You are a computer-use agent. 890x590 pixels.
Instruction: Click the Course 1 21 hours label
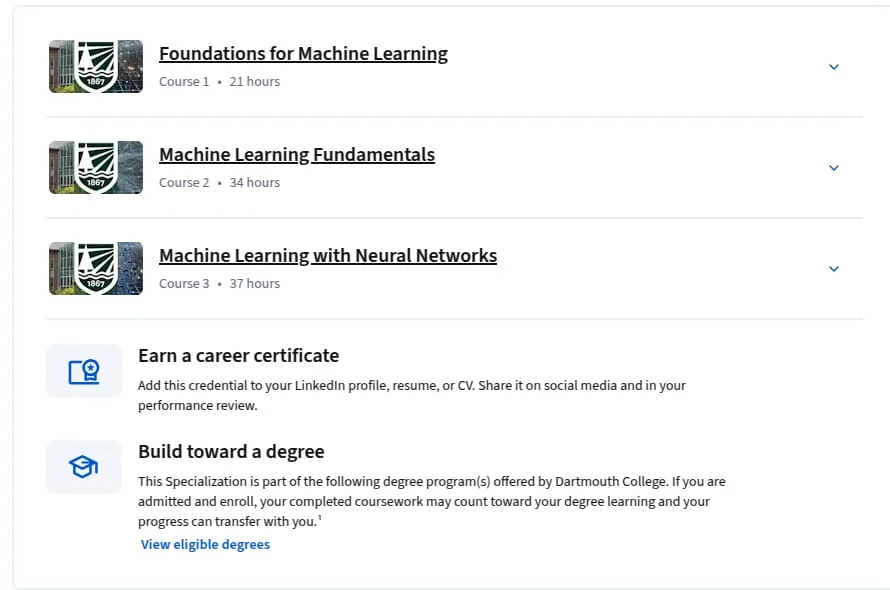220,82
